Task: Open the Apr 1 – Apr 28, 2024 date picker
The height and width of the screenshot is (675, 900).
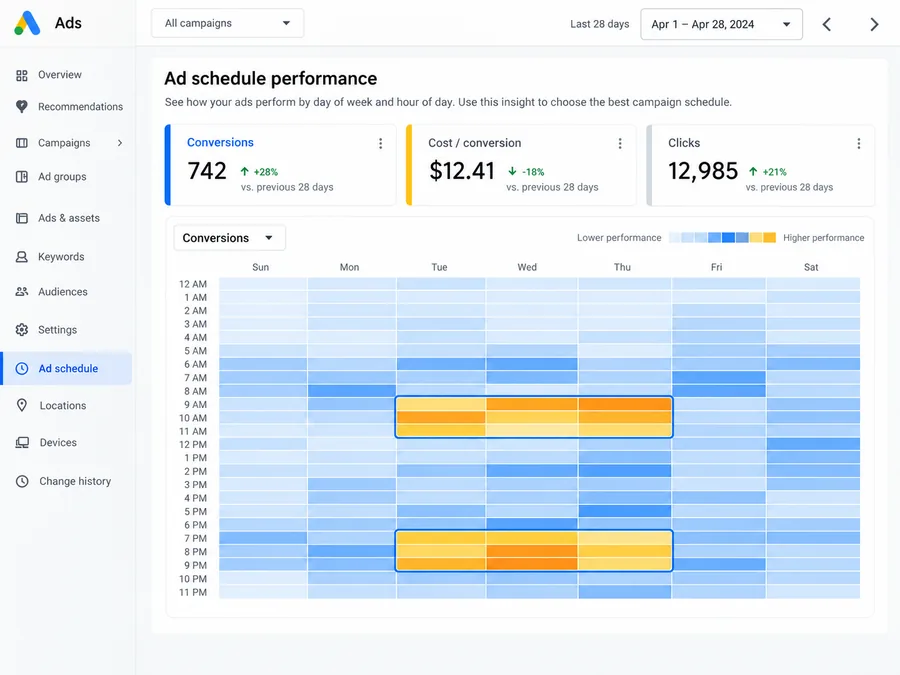Action: tap(721, 24)
